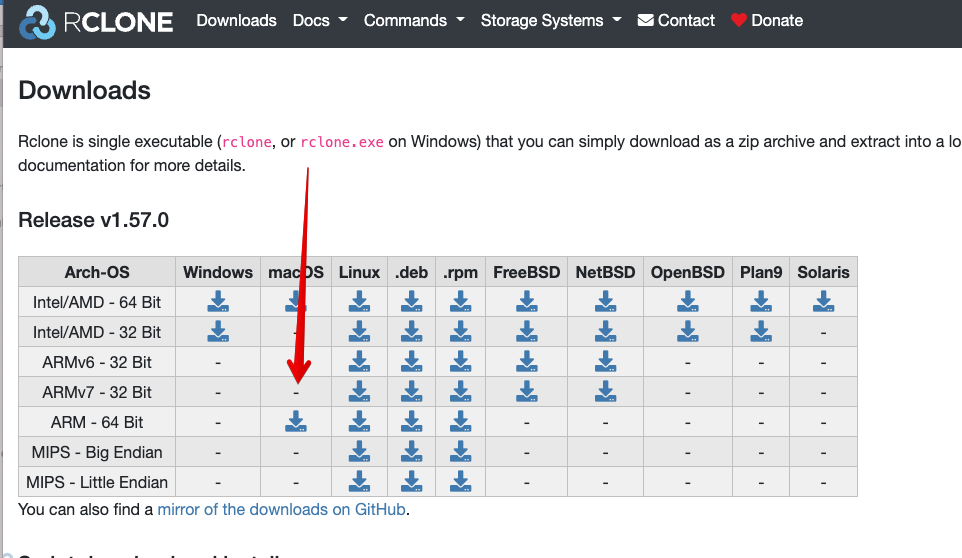Expand the Storage Systems dropdown

coord(551,20)
